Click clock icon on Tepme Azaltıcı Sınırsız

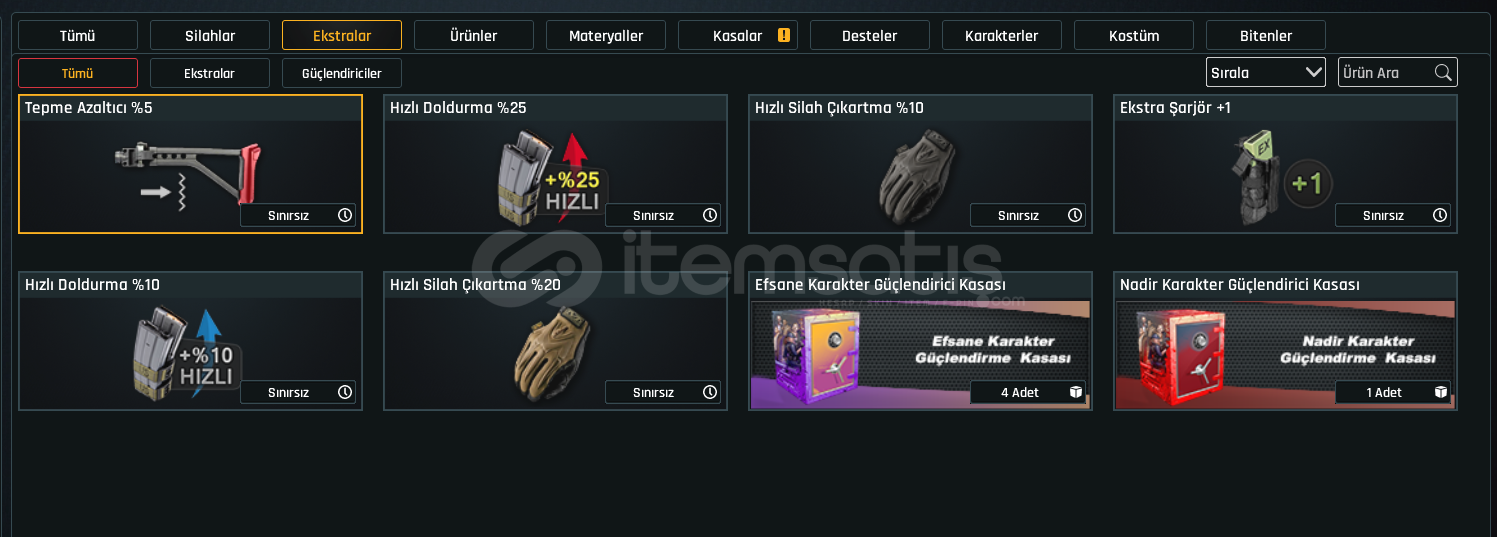[345, 215]
